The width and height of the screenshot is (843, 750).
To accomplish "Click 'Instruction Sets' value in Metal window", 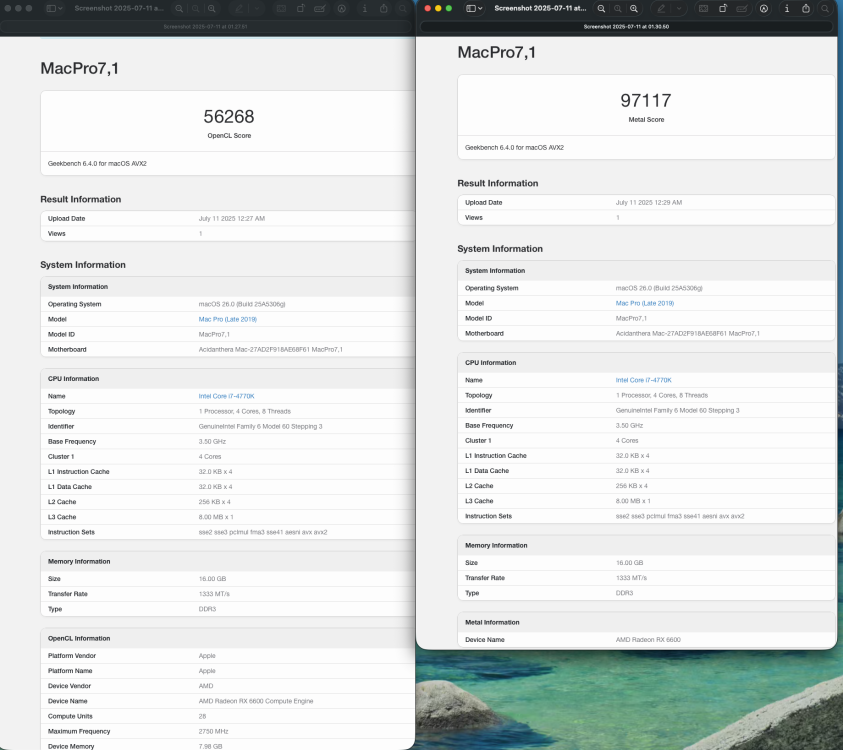I will point(680,516).
